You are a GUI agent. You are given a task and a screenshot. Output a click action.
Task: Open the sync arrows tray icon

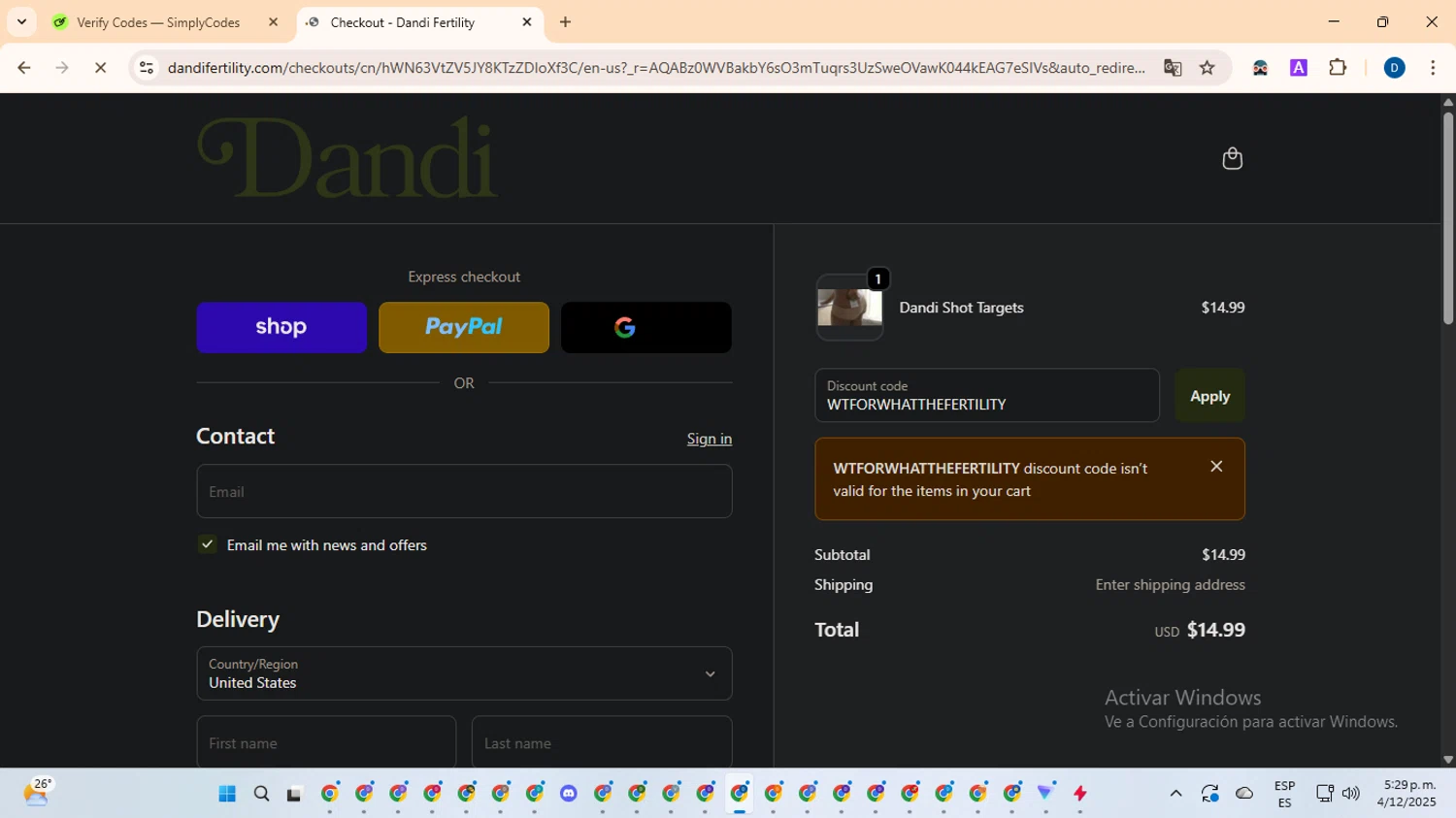[1209, 794]
